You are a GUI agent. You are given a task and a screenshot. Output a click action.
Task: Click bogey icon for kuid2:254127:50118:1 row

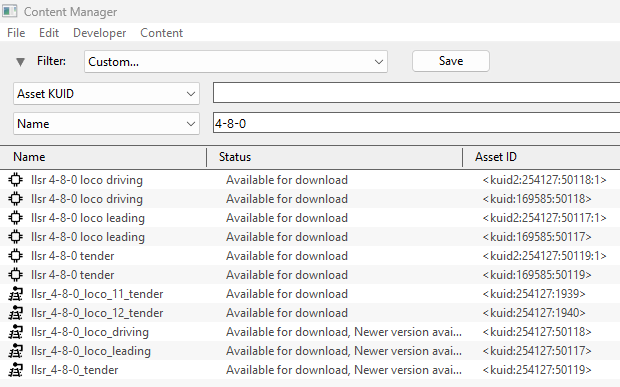[x=15, y=180]
